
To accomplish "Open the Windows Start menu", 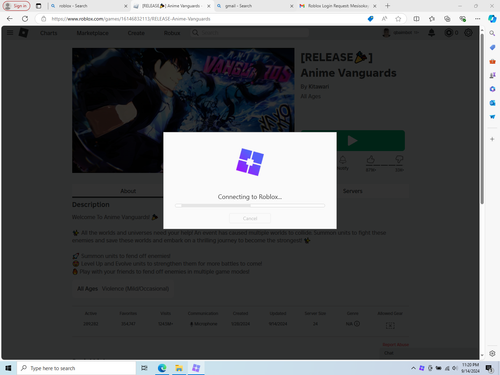I will [8, 368].
